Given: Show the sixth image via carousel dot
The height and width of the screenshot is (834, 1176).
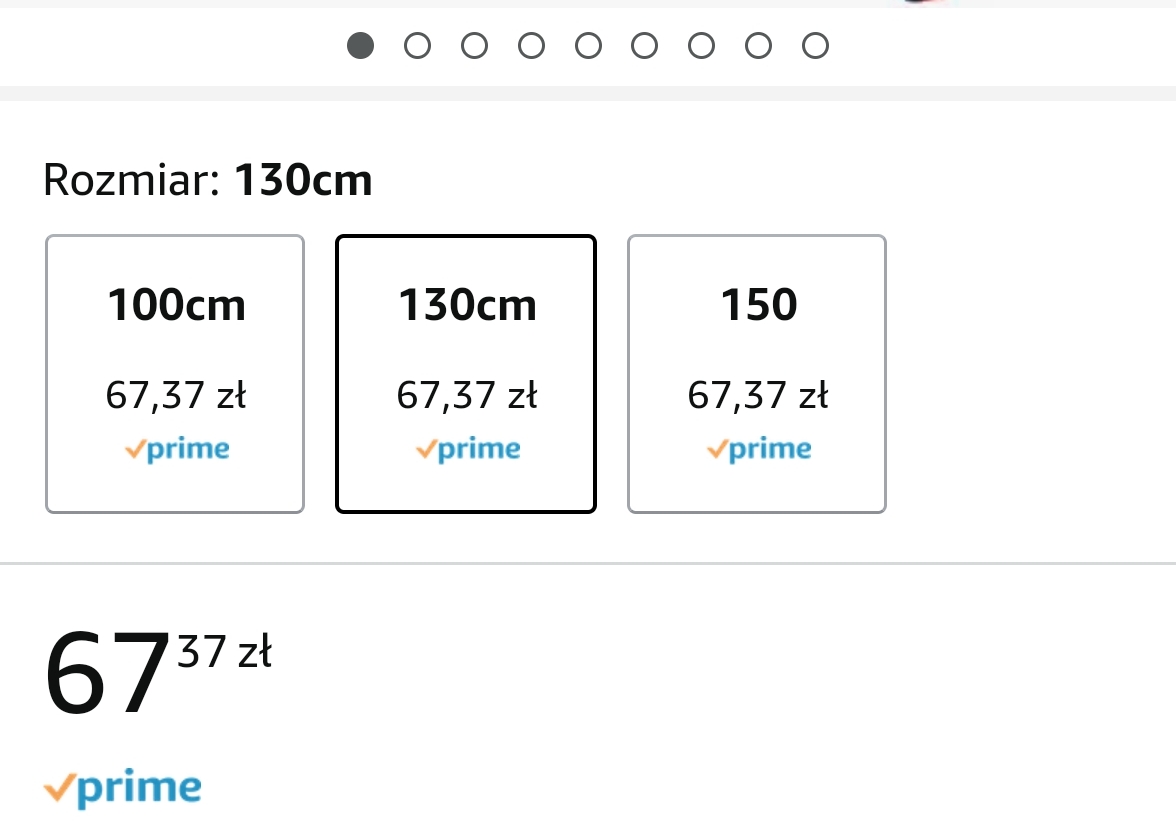Looking at the screenshot, I should tap(645, 46).
